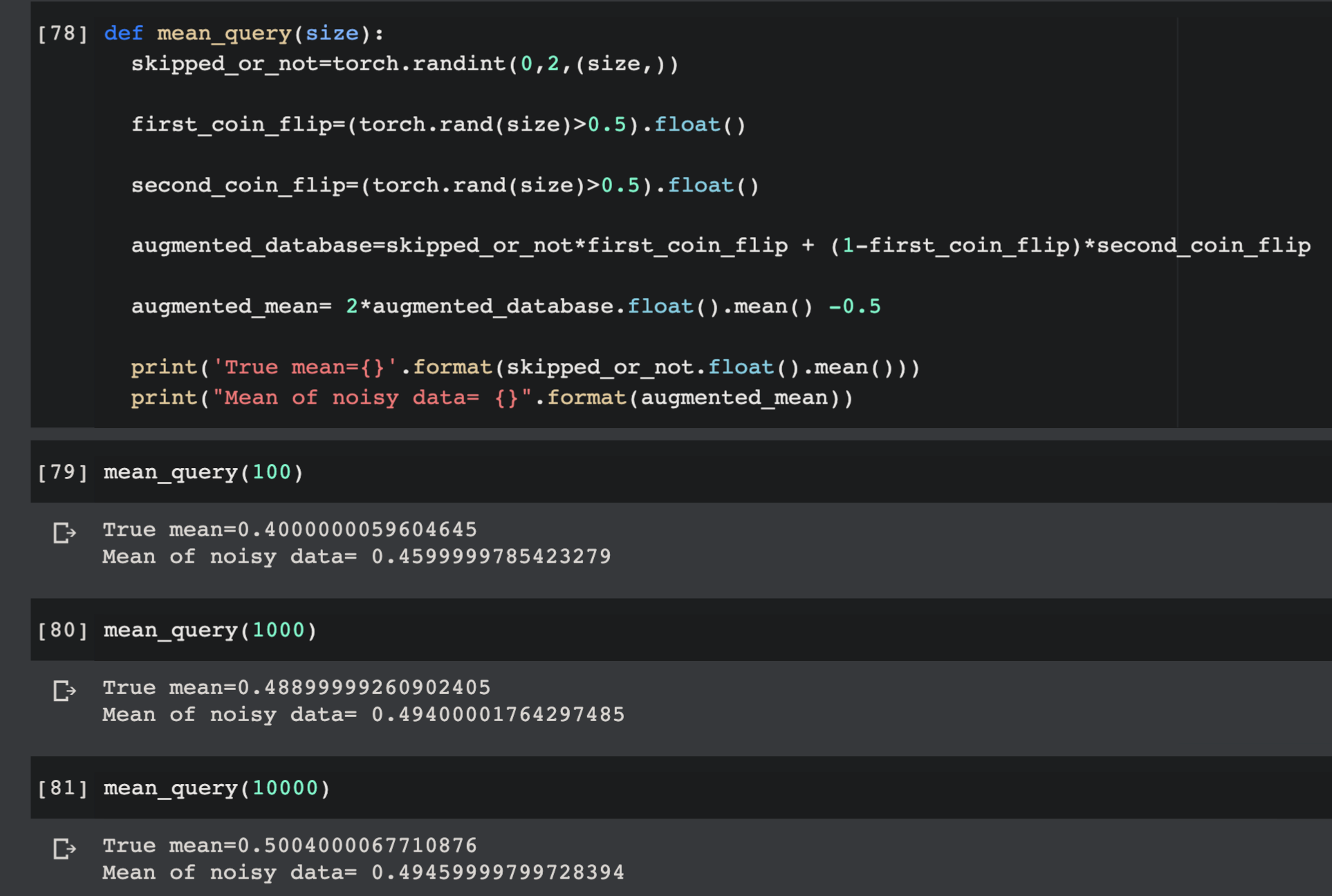Select the execution count label [78]

63,32
